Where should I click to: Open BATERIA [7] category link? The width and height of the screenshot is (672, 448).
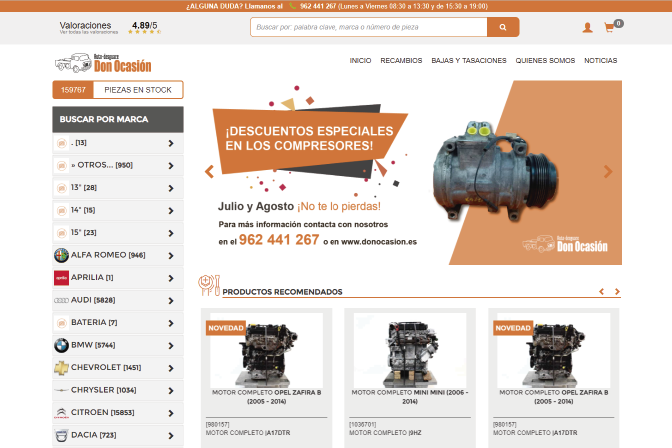point(94,322)
